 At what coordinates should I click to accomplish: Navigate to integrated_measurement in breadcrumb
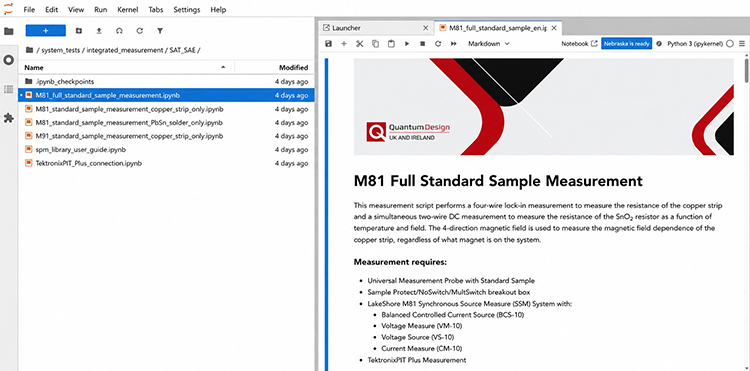pyautogui.click(x=126, y=50)
